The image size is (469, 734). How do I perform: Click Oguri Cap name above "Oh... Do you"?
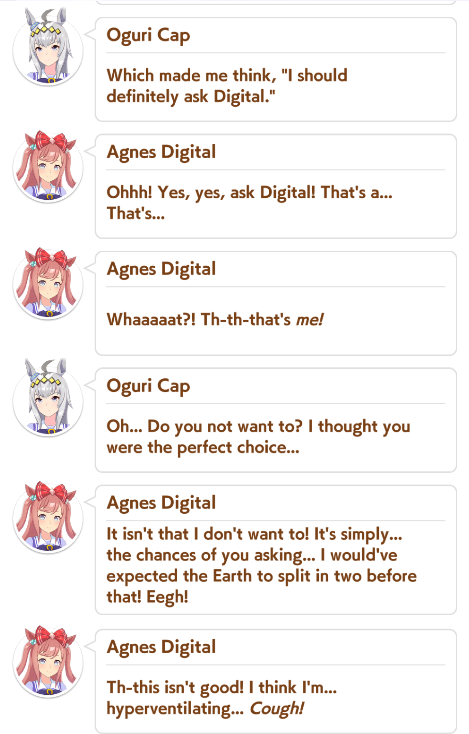(x=148, y=386)
